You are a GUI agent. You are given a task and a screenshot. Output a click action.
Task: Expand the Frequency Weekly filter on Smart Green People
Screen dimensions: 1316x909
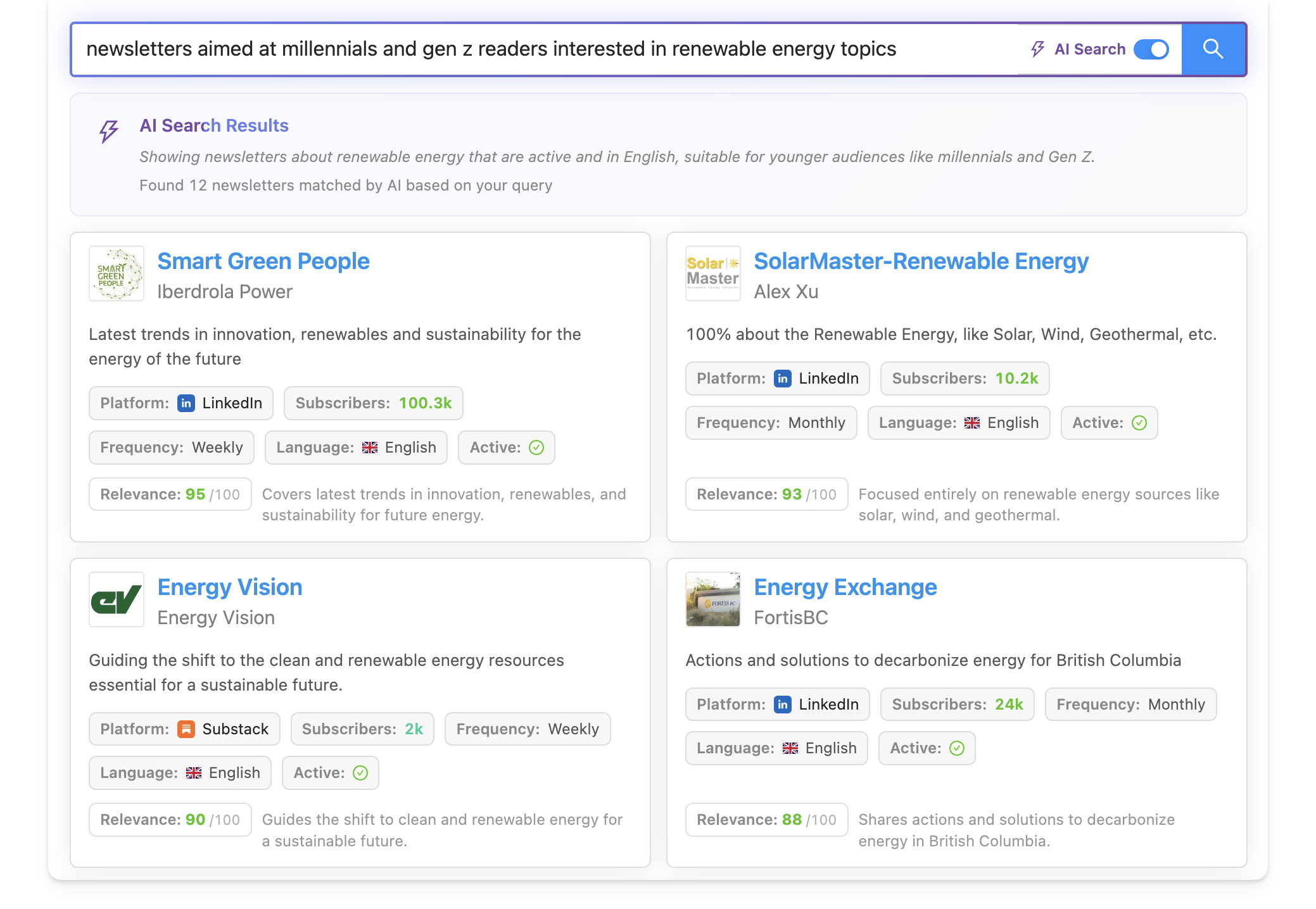pyautogui.click(x=171, y=448)
